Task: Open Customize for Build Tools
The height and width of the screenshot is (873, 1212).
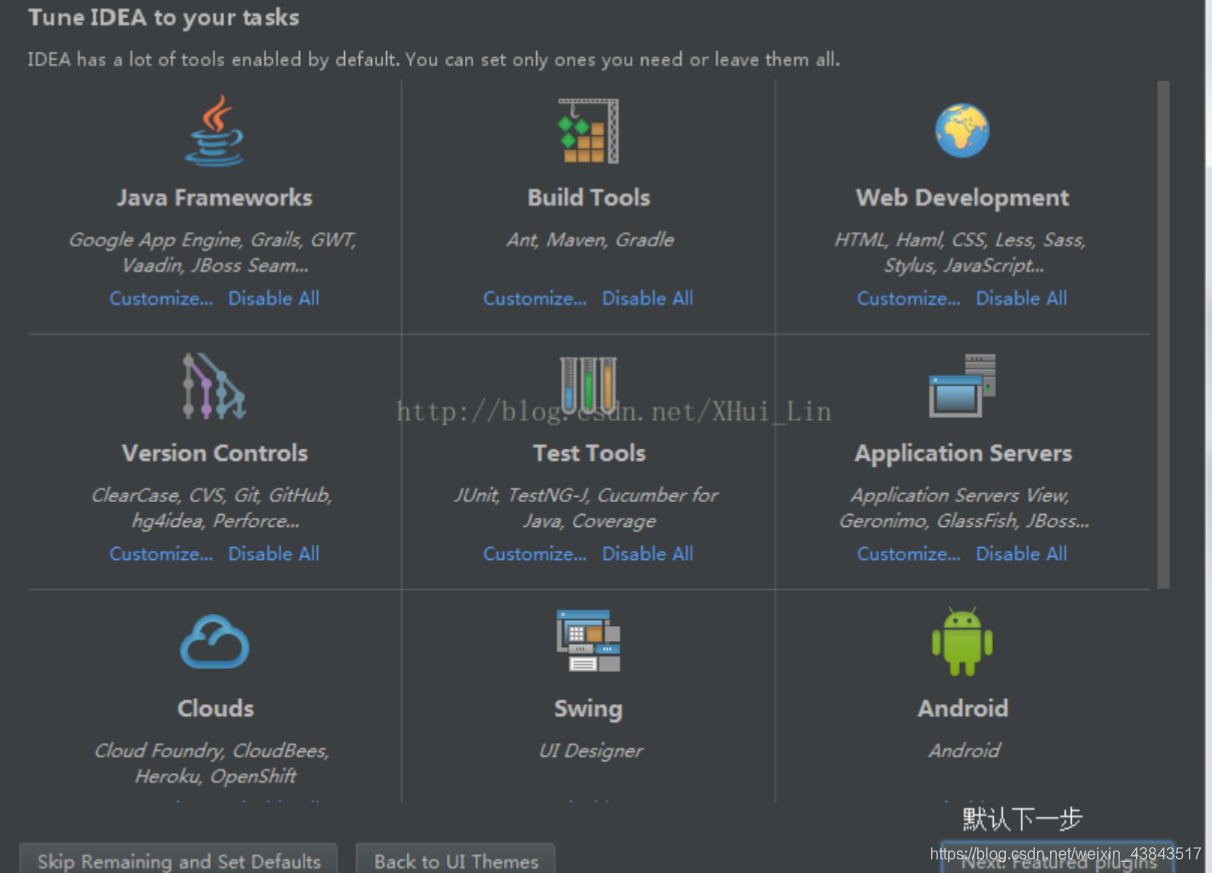Action: click(535, 298)
